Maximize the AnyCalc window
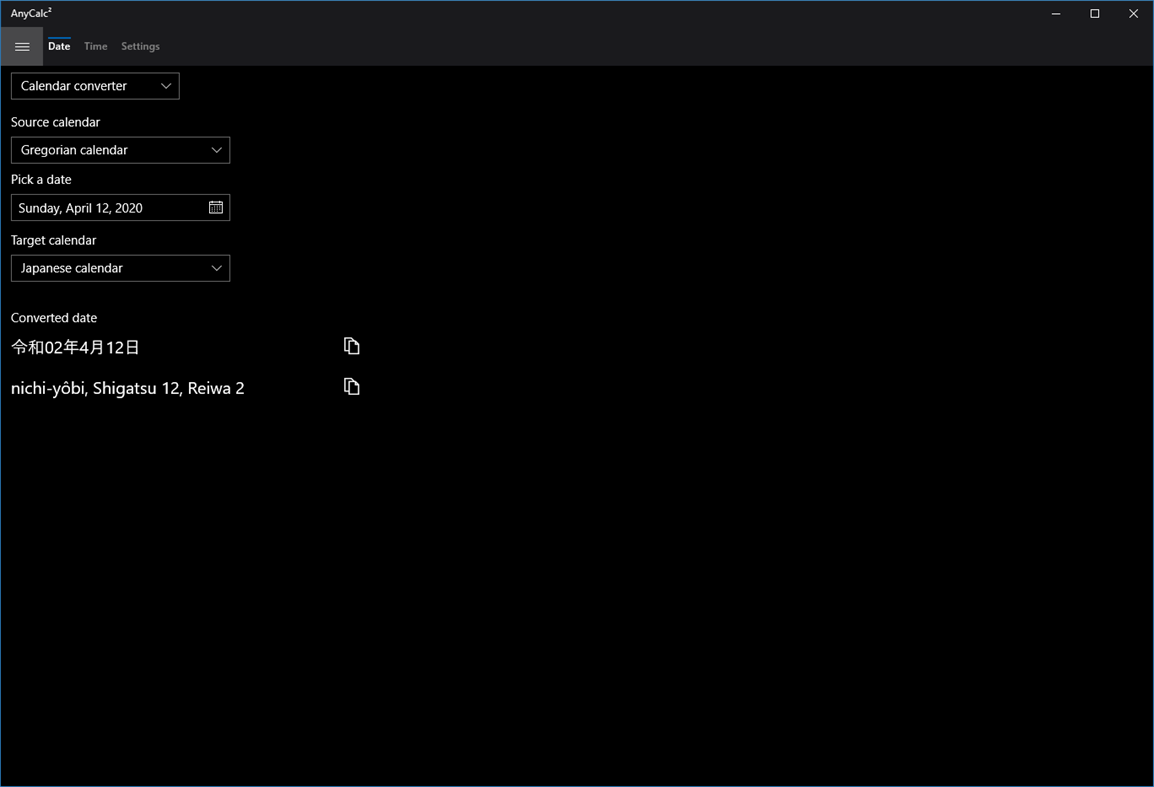The width and height of the screenshot is (1154, 787). (x=1094, y=13)
